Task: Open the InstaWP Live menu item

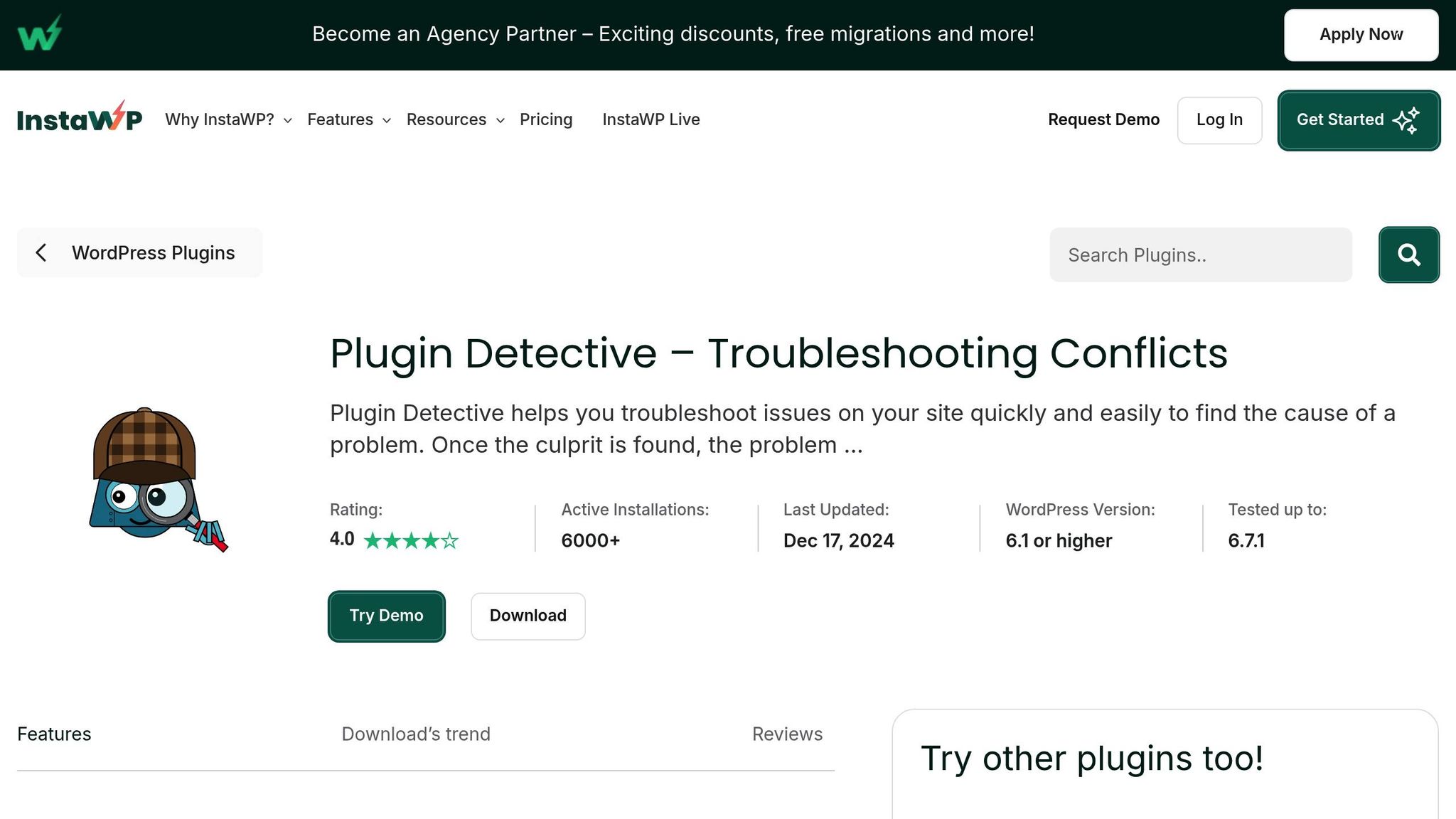Action: [x=651, y=119]
